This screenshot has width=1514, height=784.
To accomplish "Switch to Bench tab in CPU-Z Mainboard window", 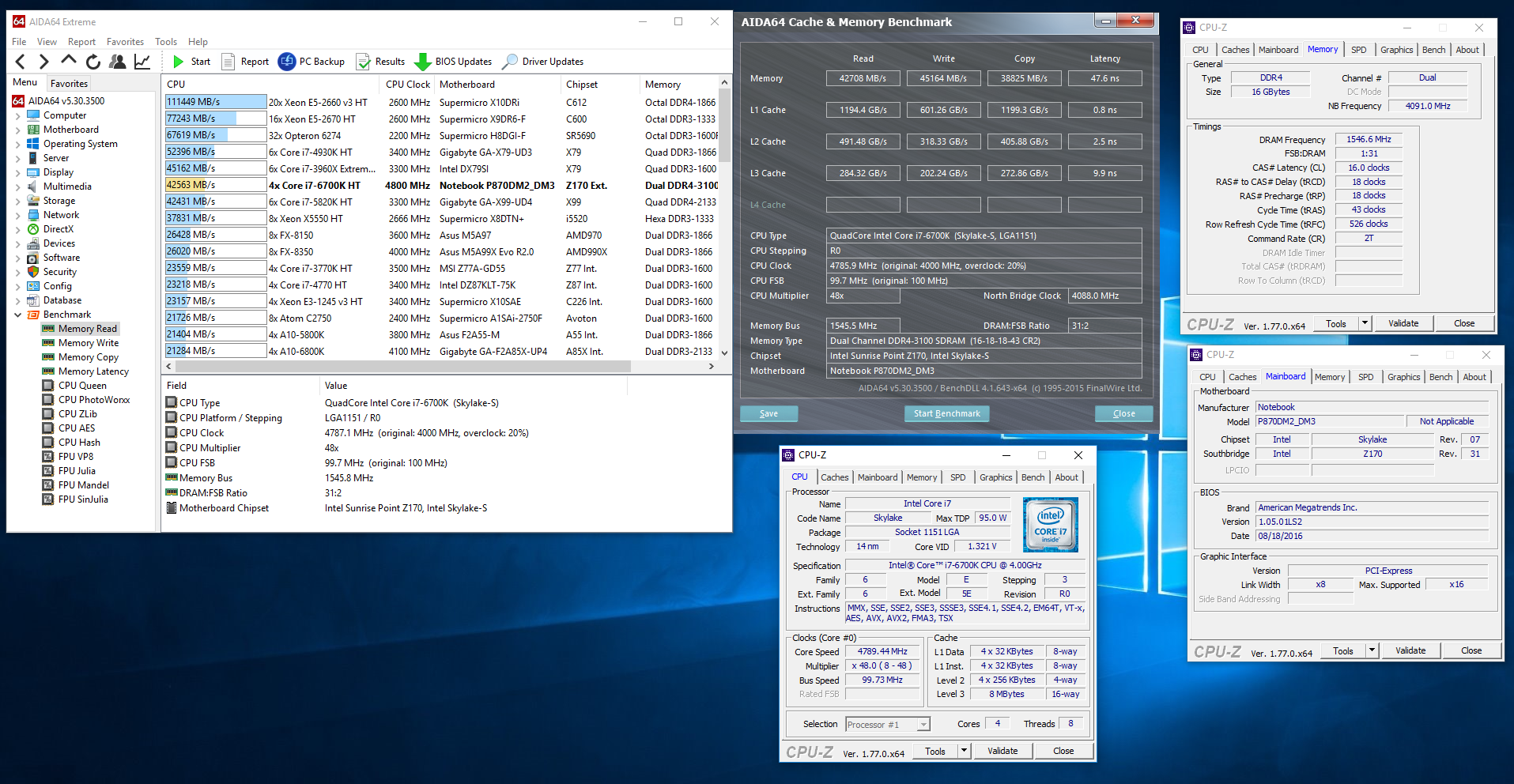I will 1440,377.
